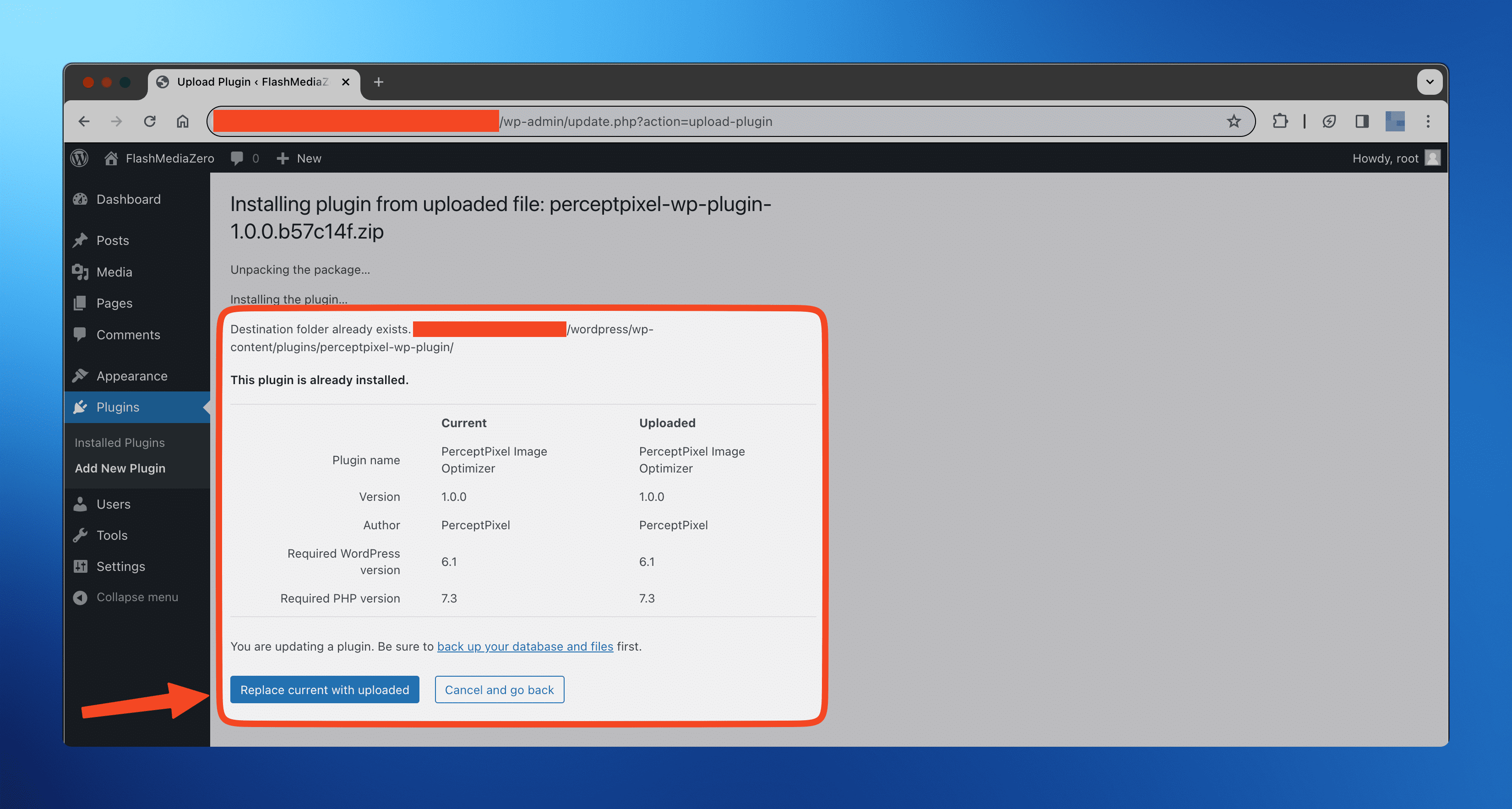Visit site via FlashMediaZero home link
Image resolution: width=1512 pixels, height=809 pixels.
point(159,158)
